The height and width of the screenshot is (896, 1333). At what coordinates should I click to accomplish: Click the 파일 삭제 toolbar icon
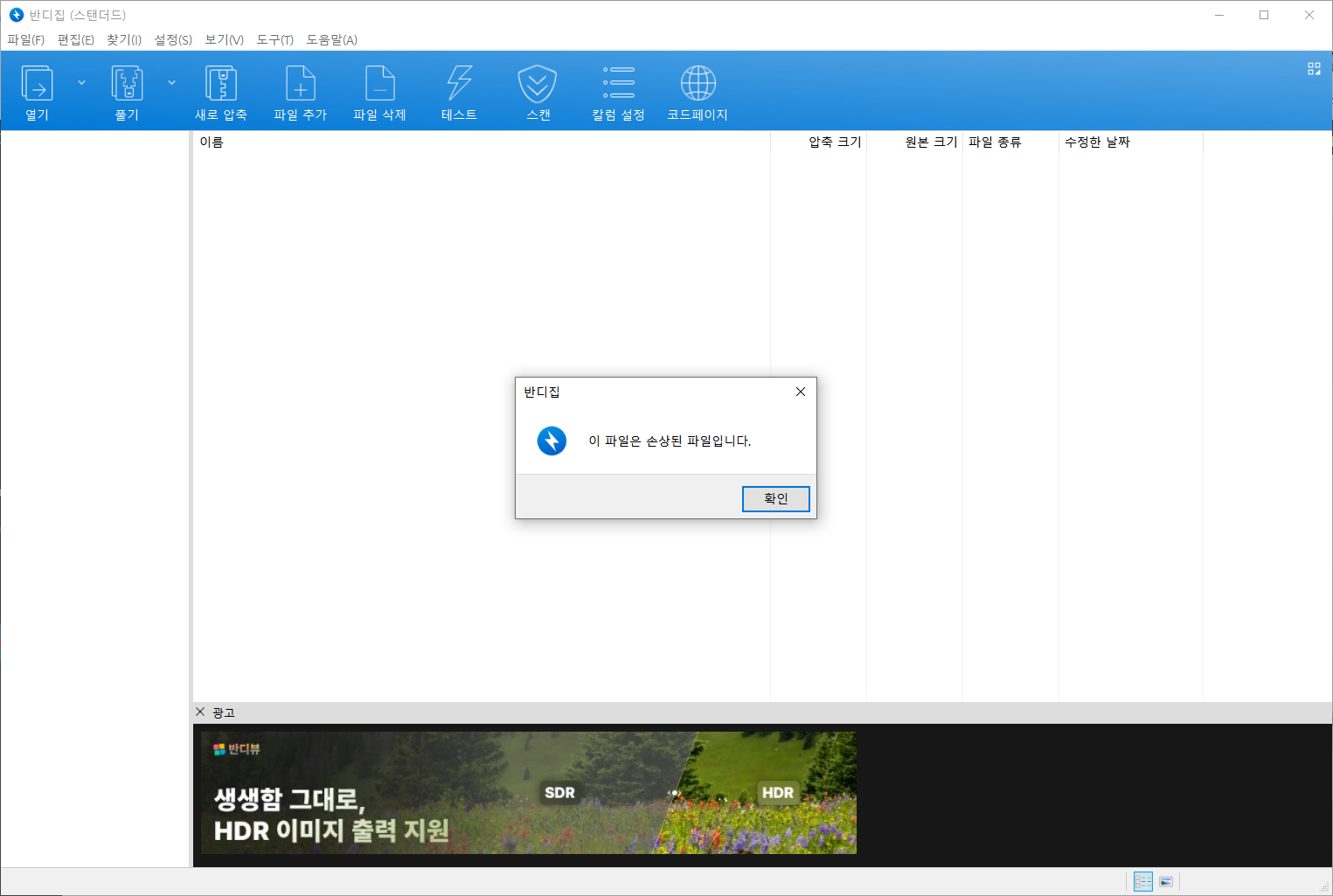tap(379, 92)
